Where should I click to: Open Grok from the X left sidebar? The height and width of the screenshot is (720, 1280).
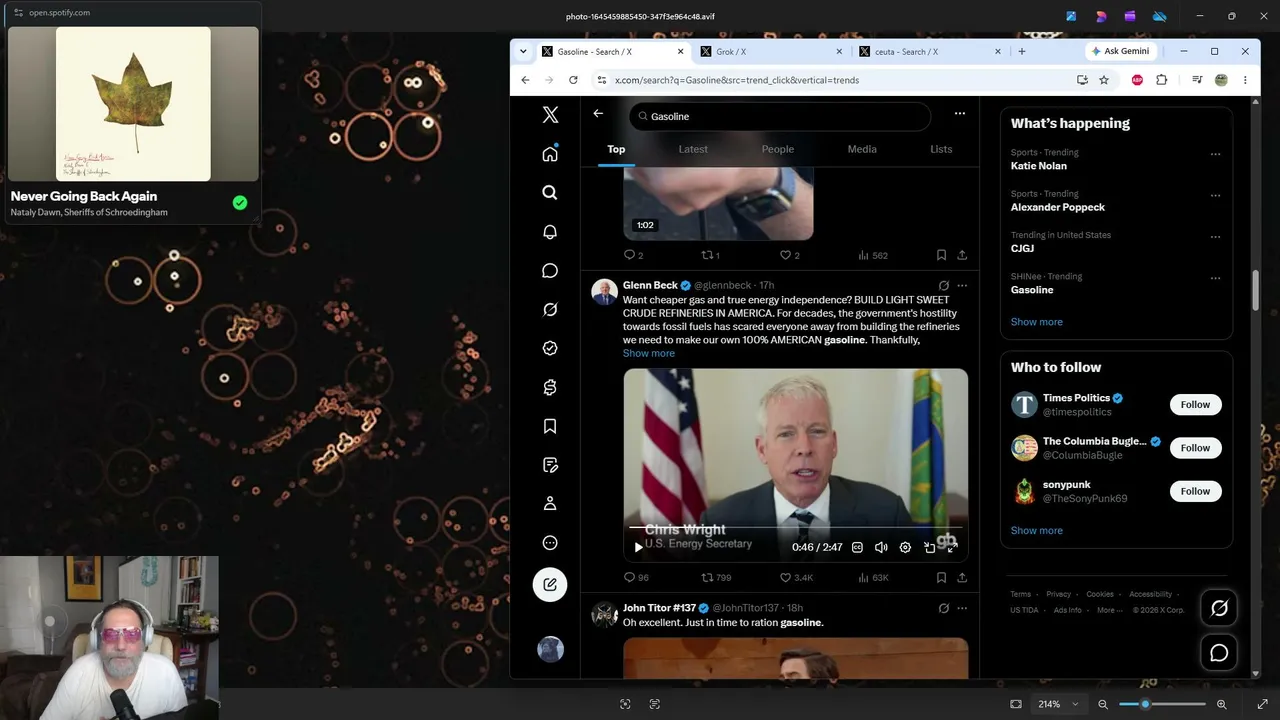[550, 310]
